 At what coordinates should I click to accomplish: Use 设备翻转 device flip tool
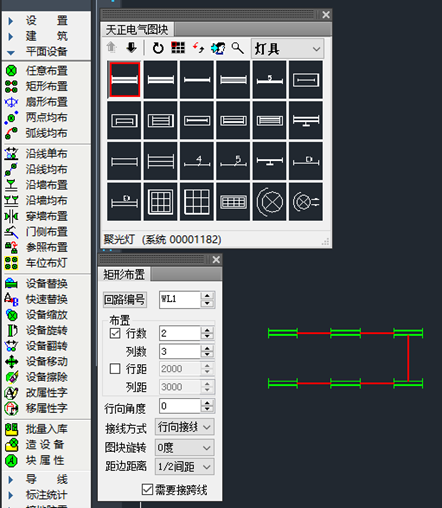coord(37,346)
